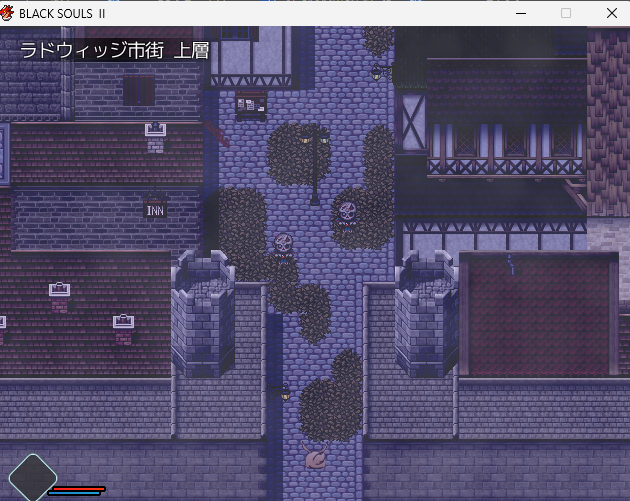Click the diamond-shaped item slot in the HUD

[x=33, y=478]
